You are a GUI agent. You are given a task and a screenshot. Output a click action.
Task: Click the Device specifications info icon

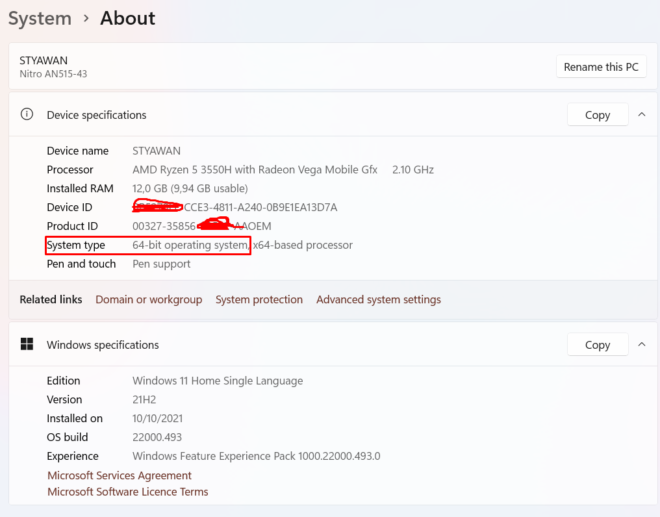(x=27, y=114)
